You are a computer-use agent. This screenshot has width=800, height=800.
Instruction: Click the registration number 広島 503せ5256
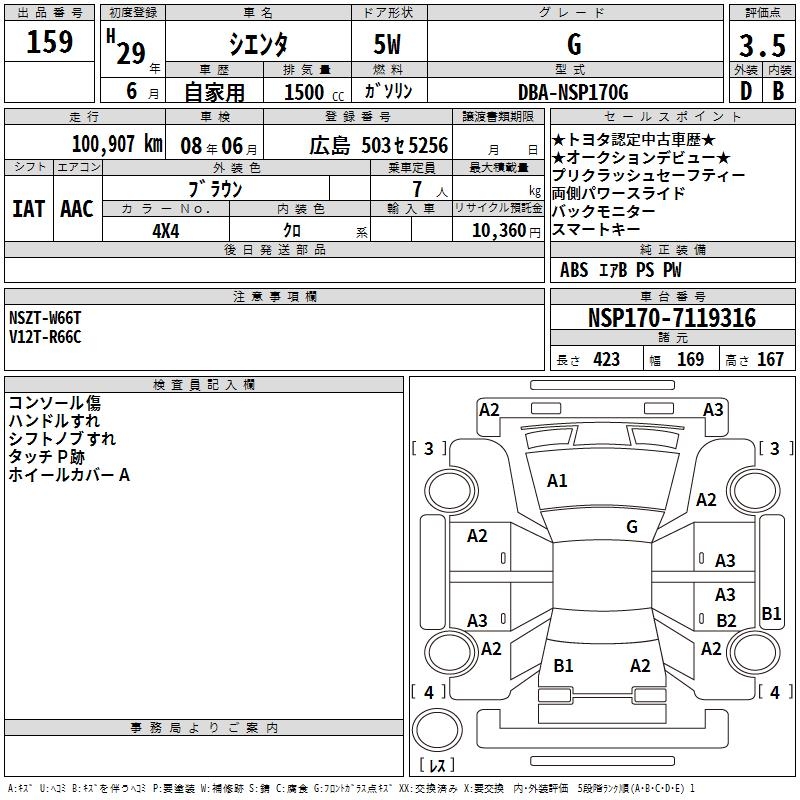tap(378, 146)
